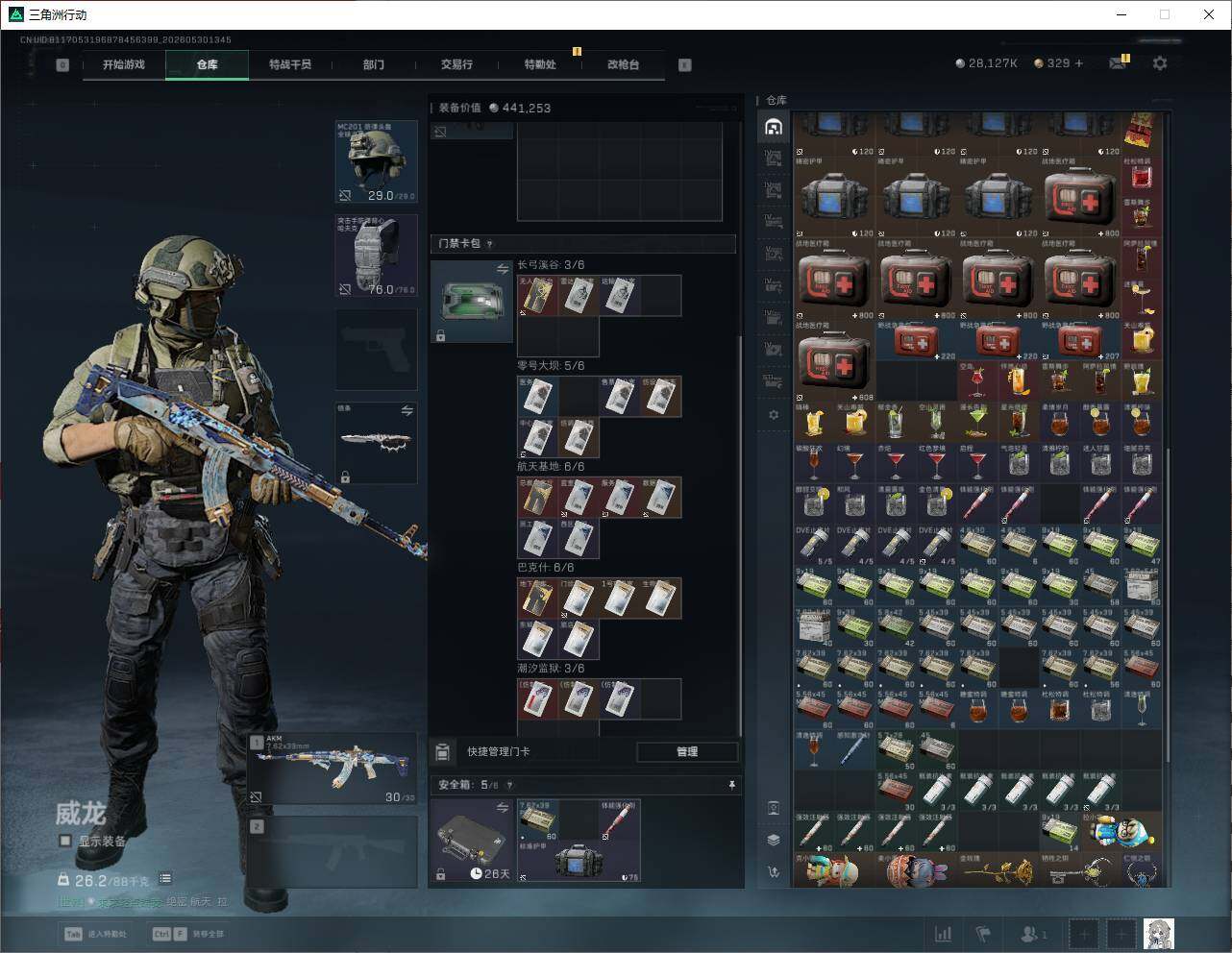
Task: Select the body armor slot showing 76.0
Action: coord(376,256)
